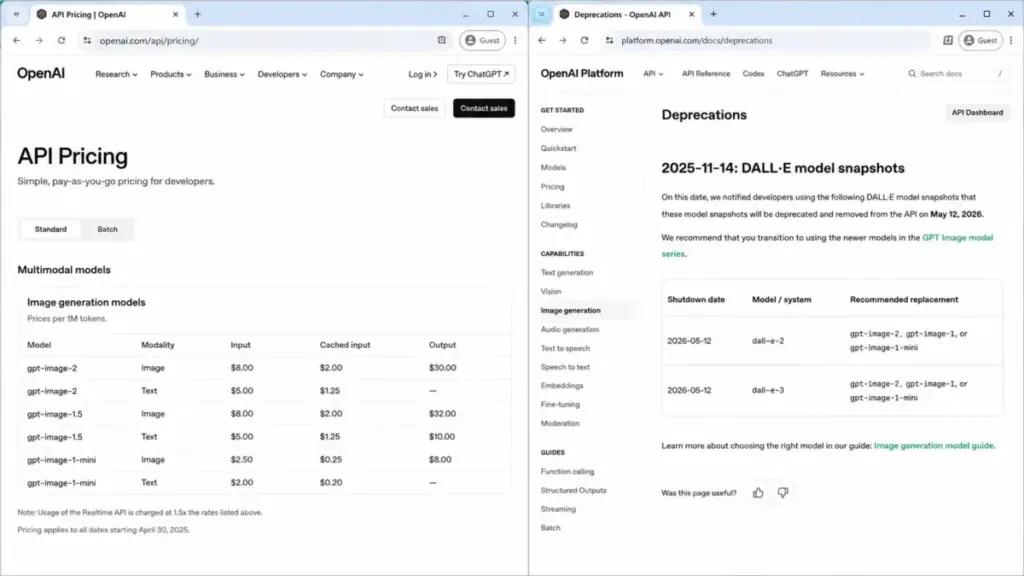This screenshot has height=576, width=1024.
Task: Expand the Developers menu
Action: tap(282, 74)
